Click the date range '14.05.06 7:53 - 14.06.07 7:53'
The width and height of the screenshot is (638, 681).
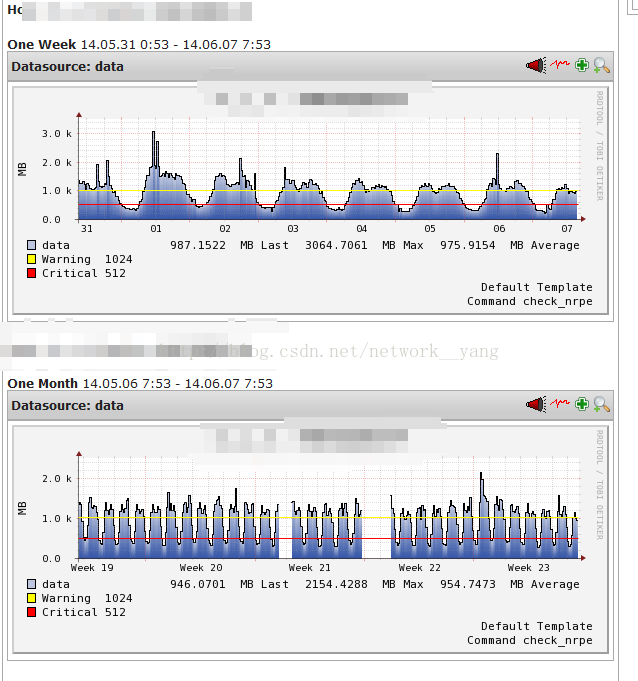[178, 383]
